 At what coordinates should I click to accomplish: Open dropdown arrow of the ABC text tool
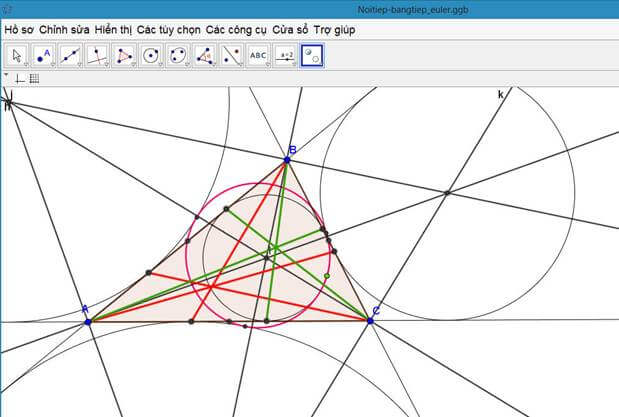point(268,65)
